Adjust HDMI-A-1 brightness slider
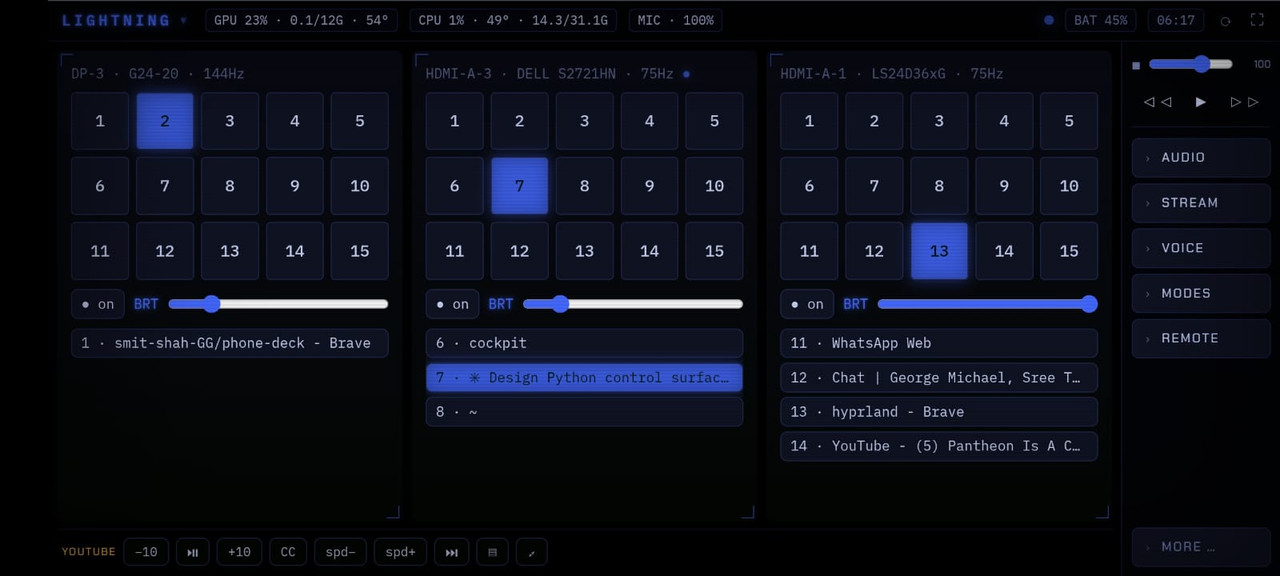This screenshot has height=576, width=1280. [x=988, y=304]
